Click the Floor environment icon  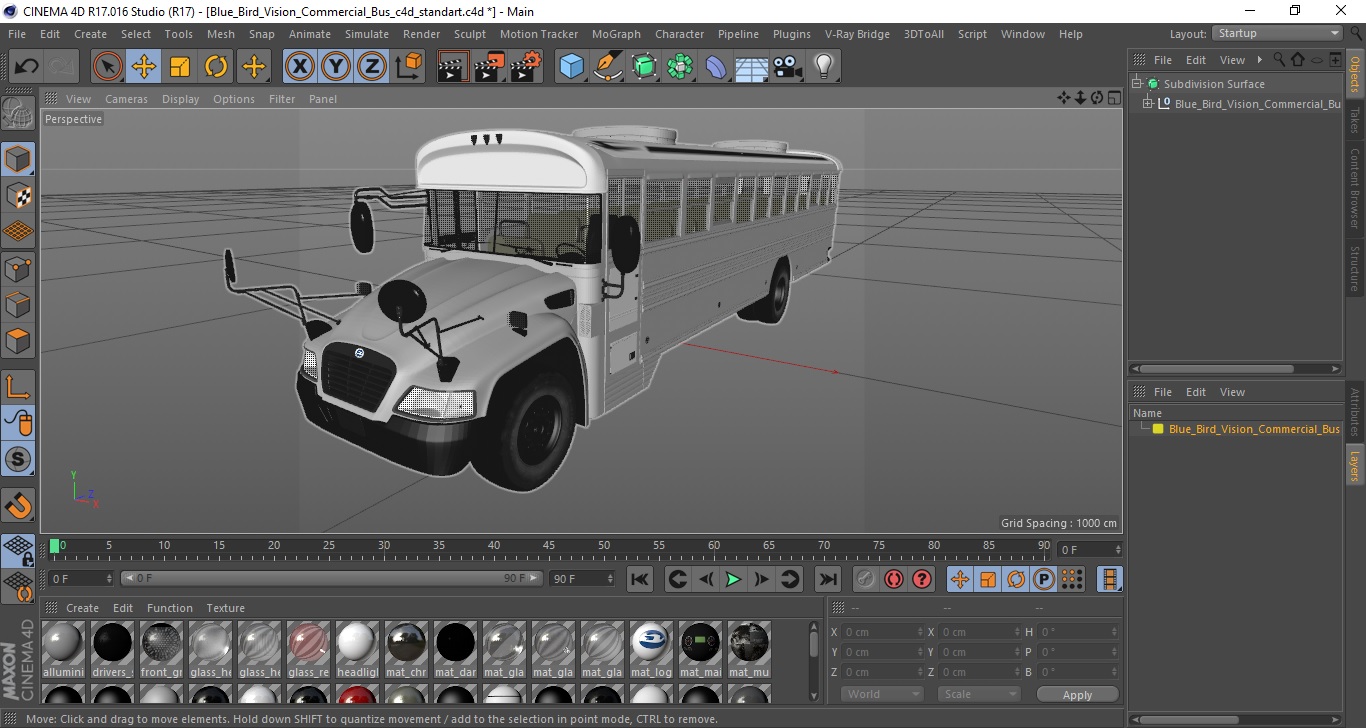pos(751,67)
